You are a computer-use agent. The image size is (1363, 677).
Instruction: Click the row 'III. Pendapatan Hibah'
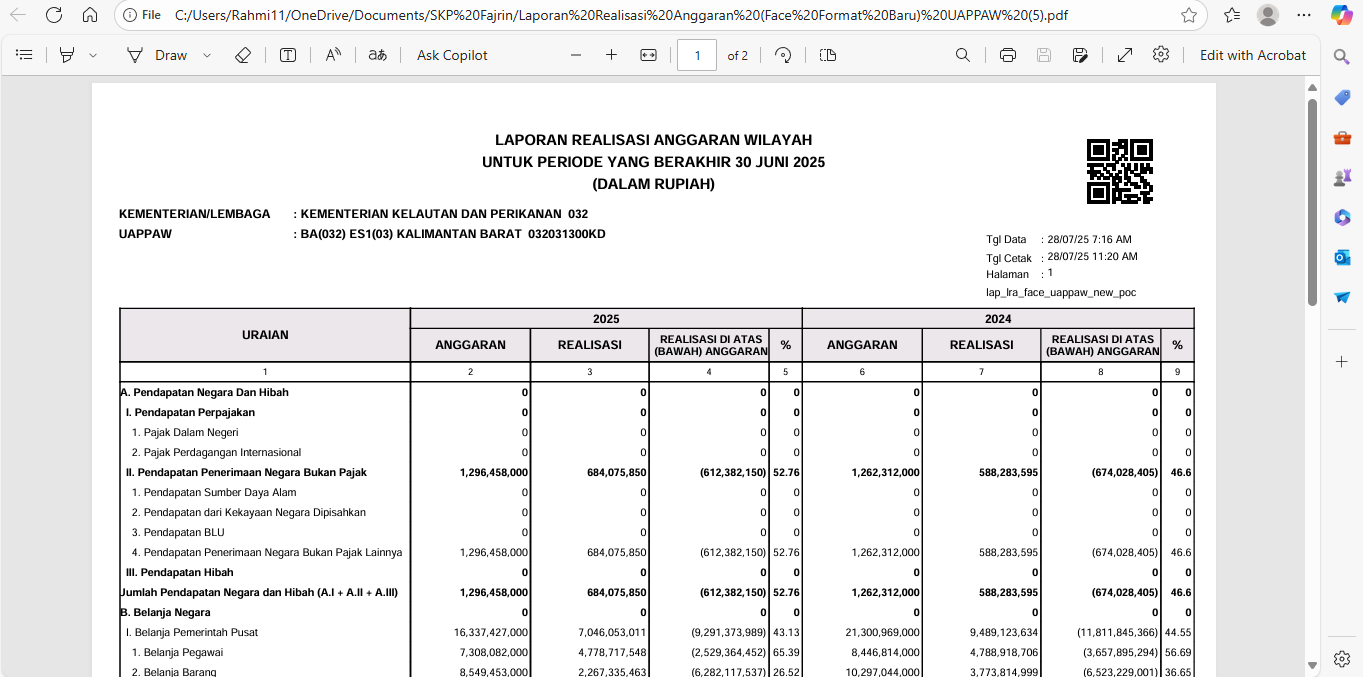[656, 572]
